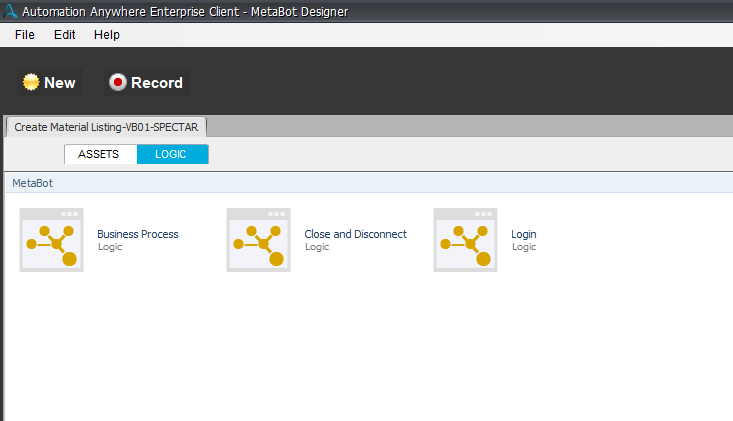The image size is (733, 421).
Task: Click the New button in the toolbar
Action: [x=50, y=82]
